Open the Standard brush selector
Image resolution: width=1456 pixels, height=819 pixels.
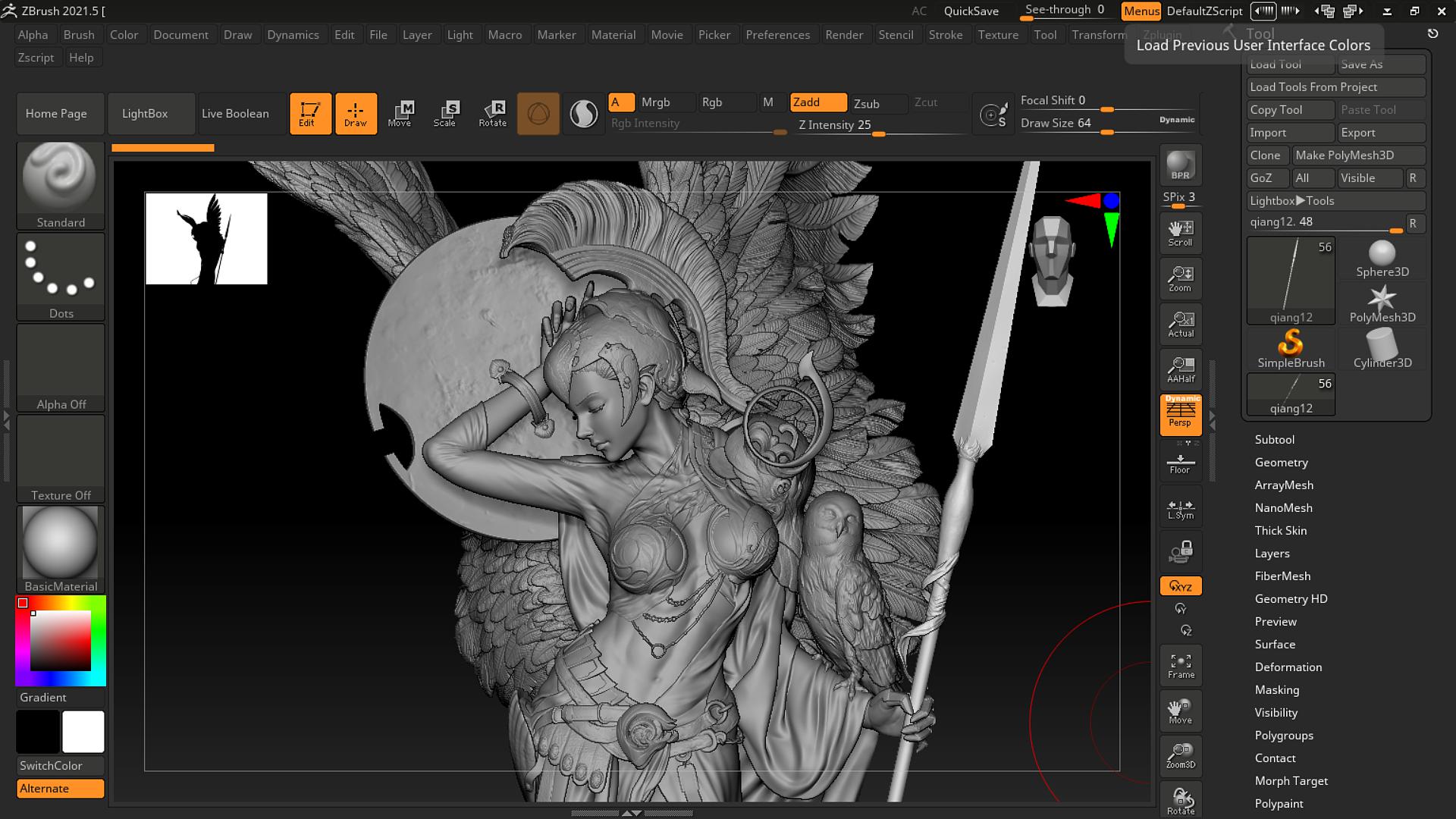coord(61,186)
